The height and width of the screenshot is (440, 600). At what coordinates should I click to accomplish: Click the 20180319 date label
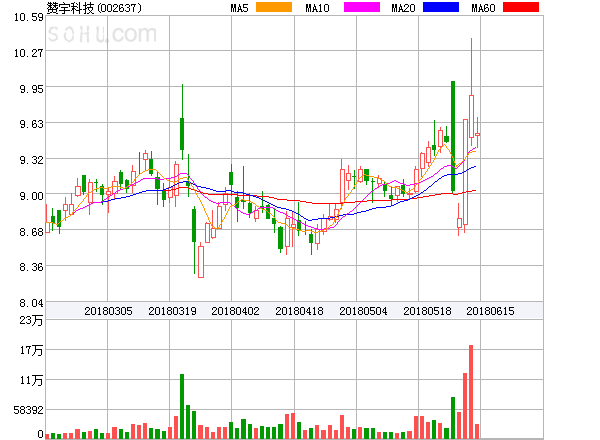point(172,311)
